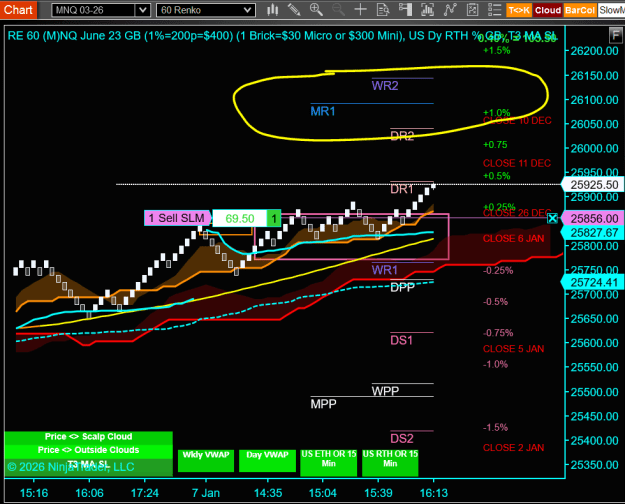Screen dimensions: 625x504
Task: Click the CLOSE 2 JAN level label
Action: [x=513, y=447]
